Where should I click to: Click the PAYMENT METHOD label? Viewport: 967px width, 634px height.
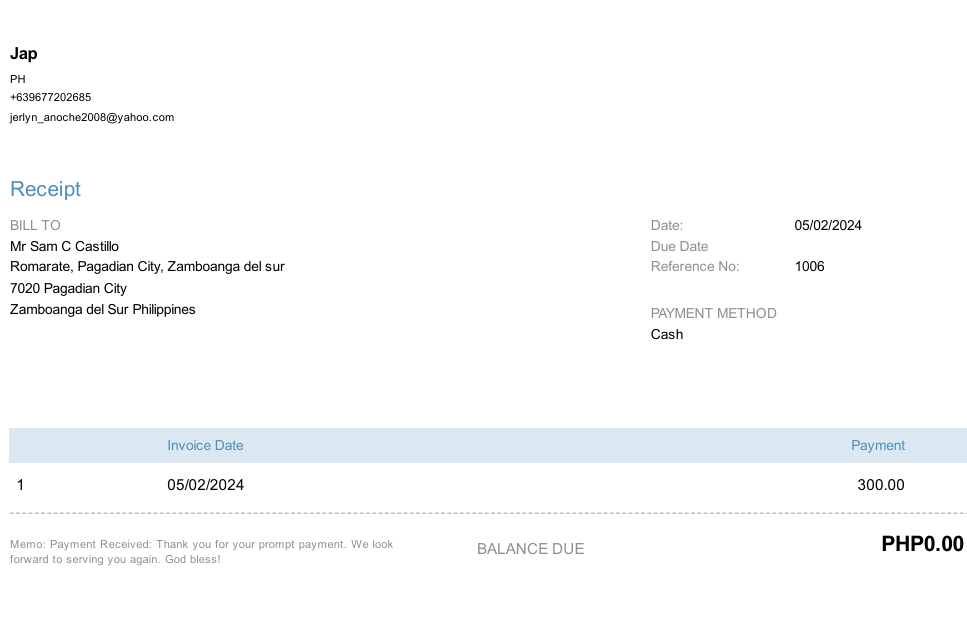pyautogui.click(x=713, y=313)
